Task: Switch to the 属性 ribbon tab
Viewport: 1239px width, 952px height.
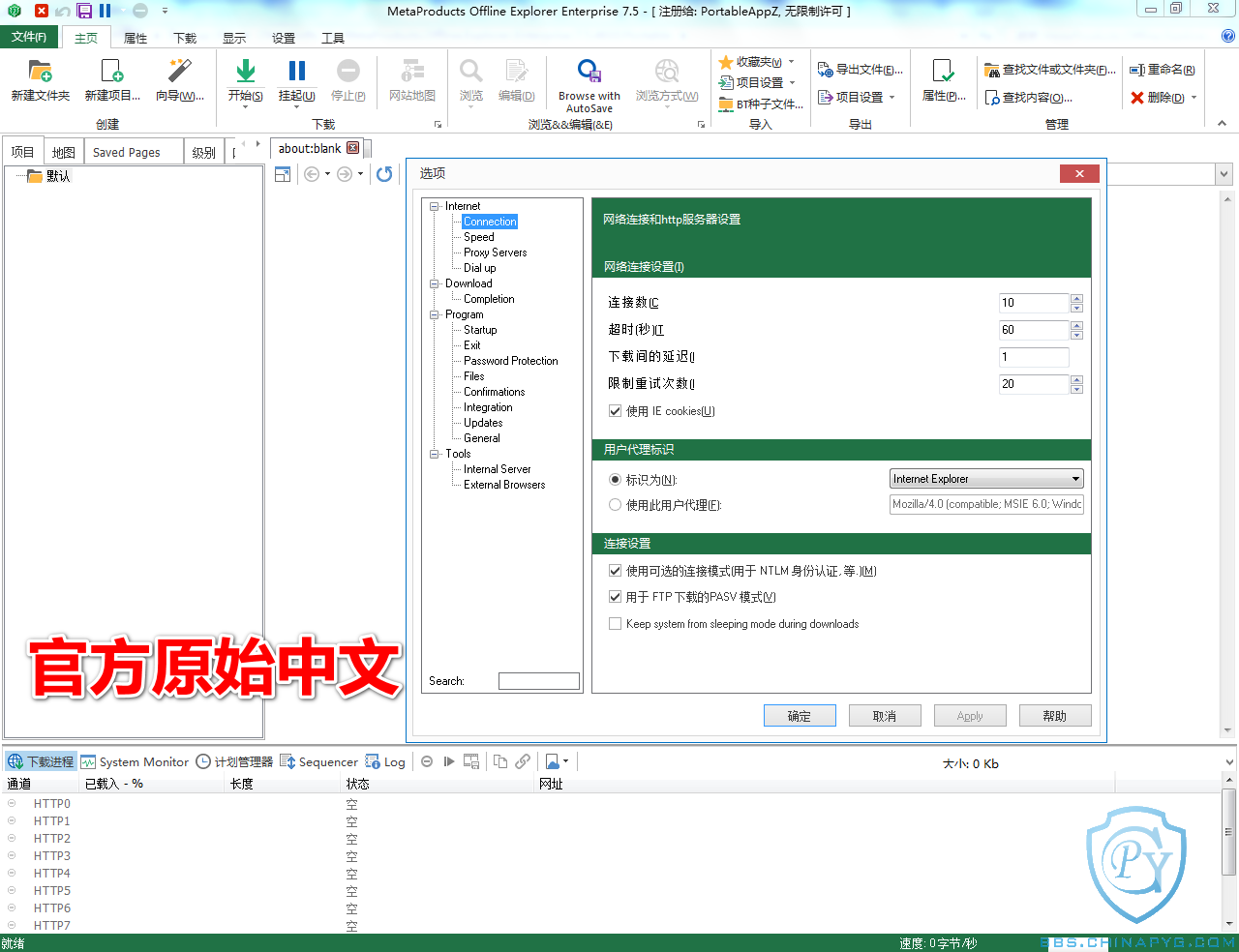Action: point(136,39)
